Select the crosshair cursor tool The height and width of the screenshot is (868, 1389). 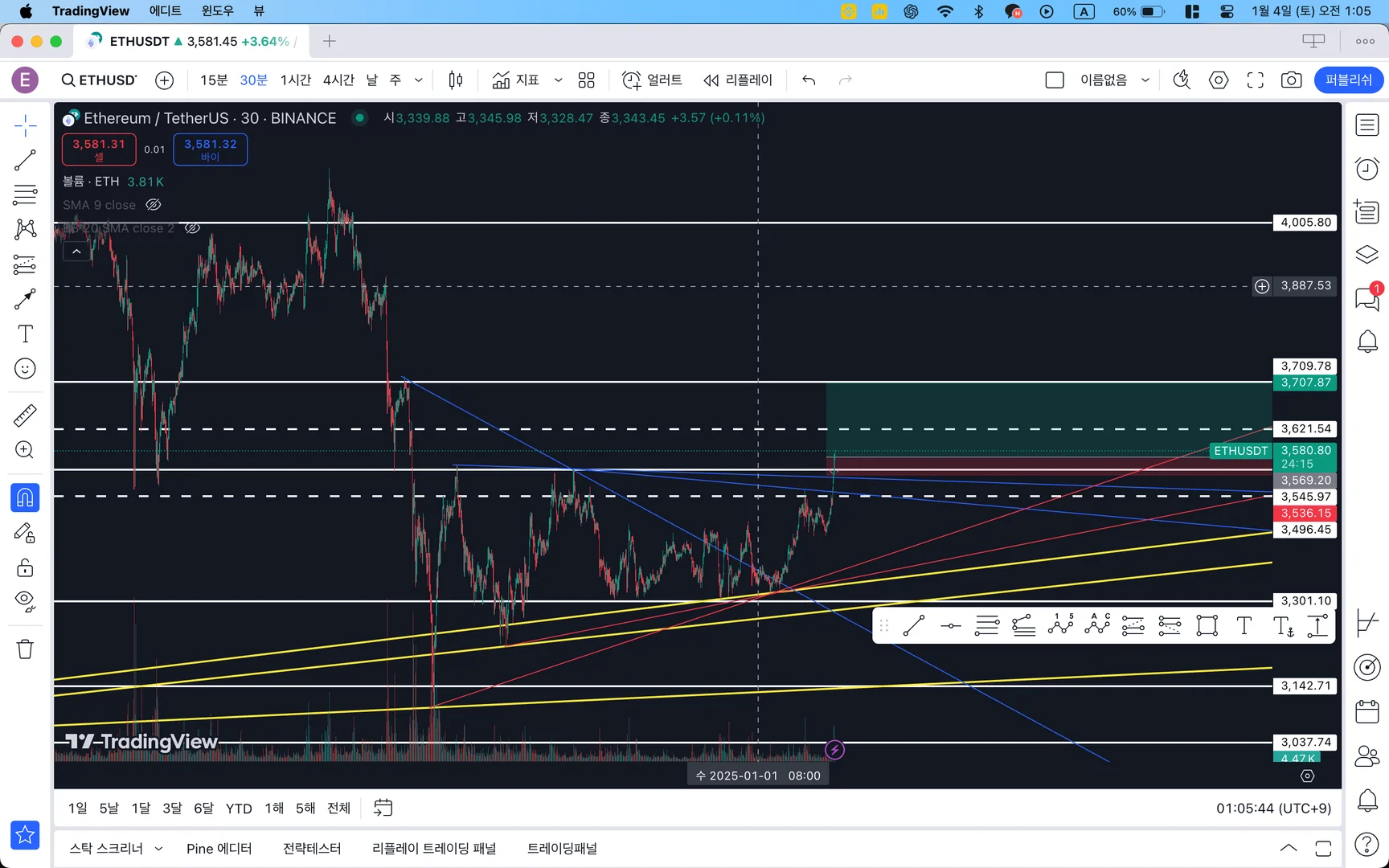(x=25, y=125)
